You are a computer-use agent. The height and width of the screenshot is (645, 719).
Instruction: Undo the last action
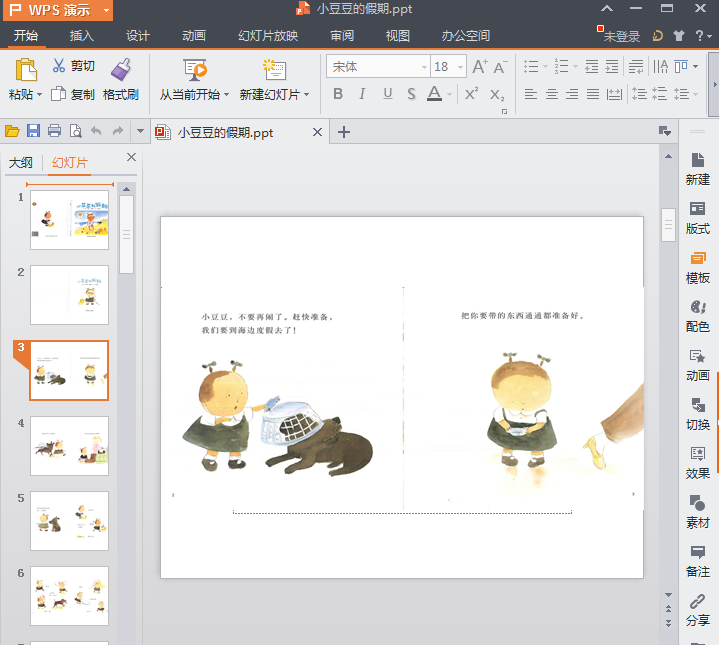(x=96, y=131)
